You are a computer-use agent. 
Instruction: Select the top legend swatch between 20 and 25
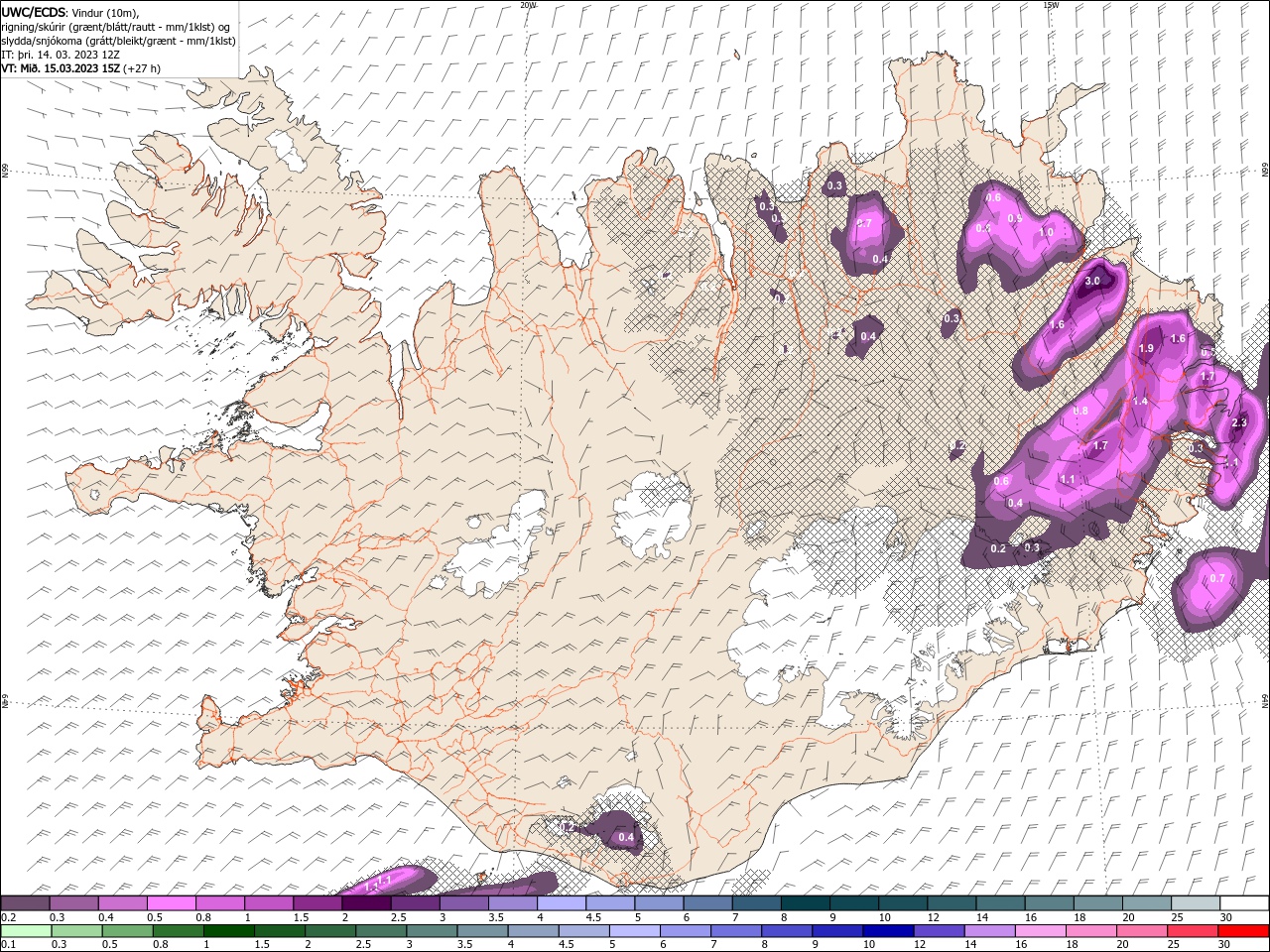1147,903
